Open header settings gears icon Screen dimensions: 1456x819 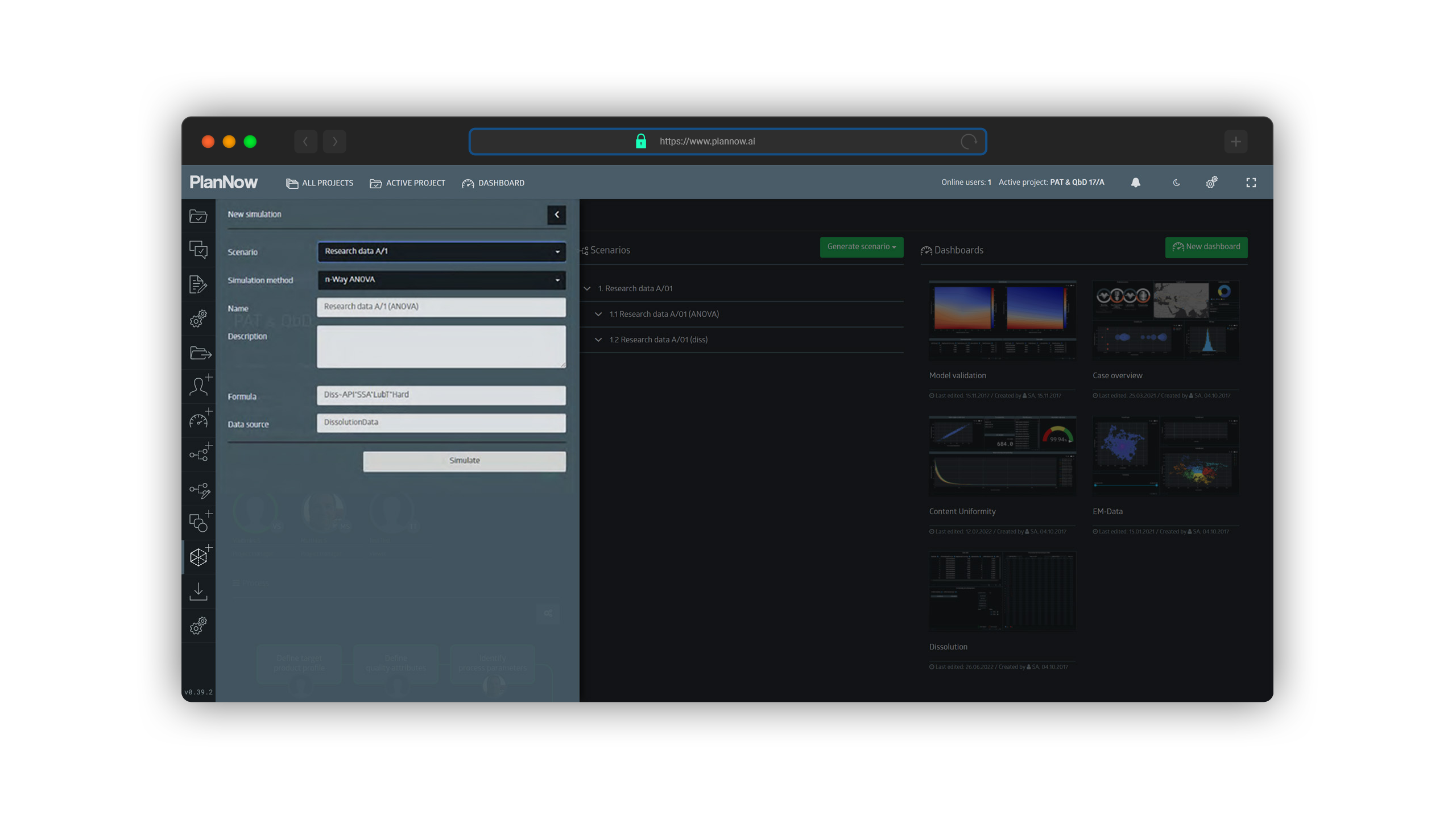1211,183
